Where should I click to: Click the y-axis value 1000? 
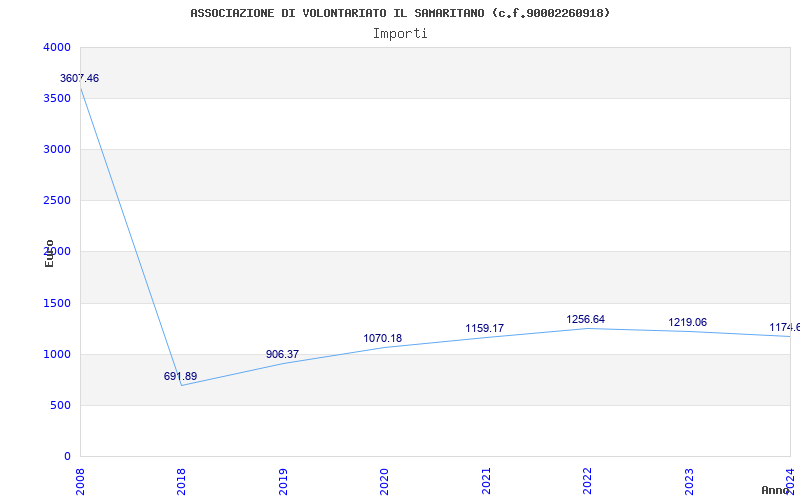(57, 355)
